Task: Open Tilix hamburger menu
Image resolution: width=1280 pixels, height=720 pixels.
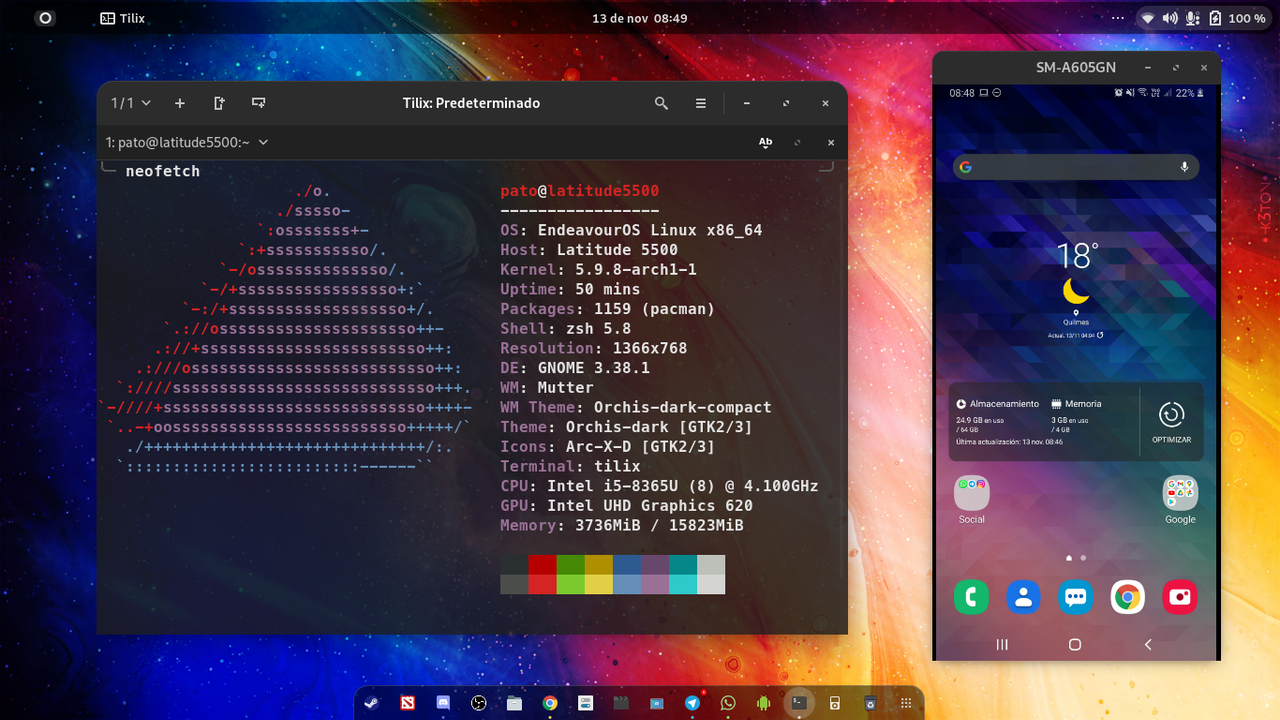Action: [701, 103]
